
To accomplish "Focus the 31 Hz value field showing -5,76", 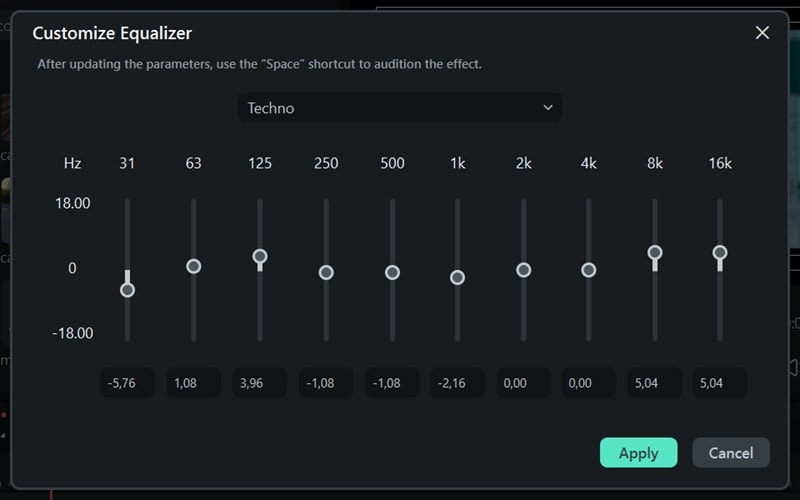I will point(127,382).
